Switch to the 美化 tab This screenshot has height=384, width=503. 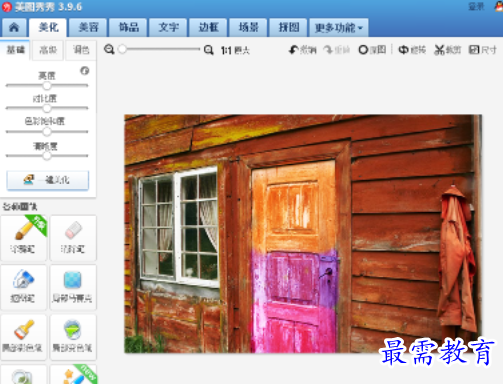(x=48, y=27)
